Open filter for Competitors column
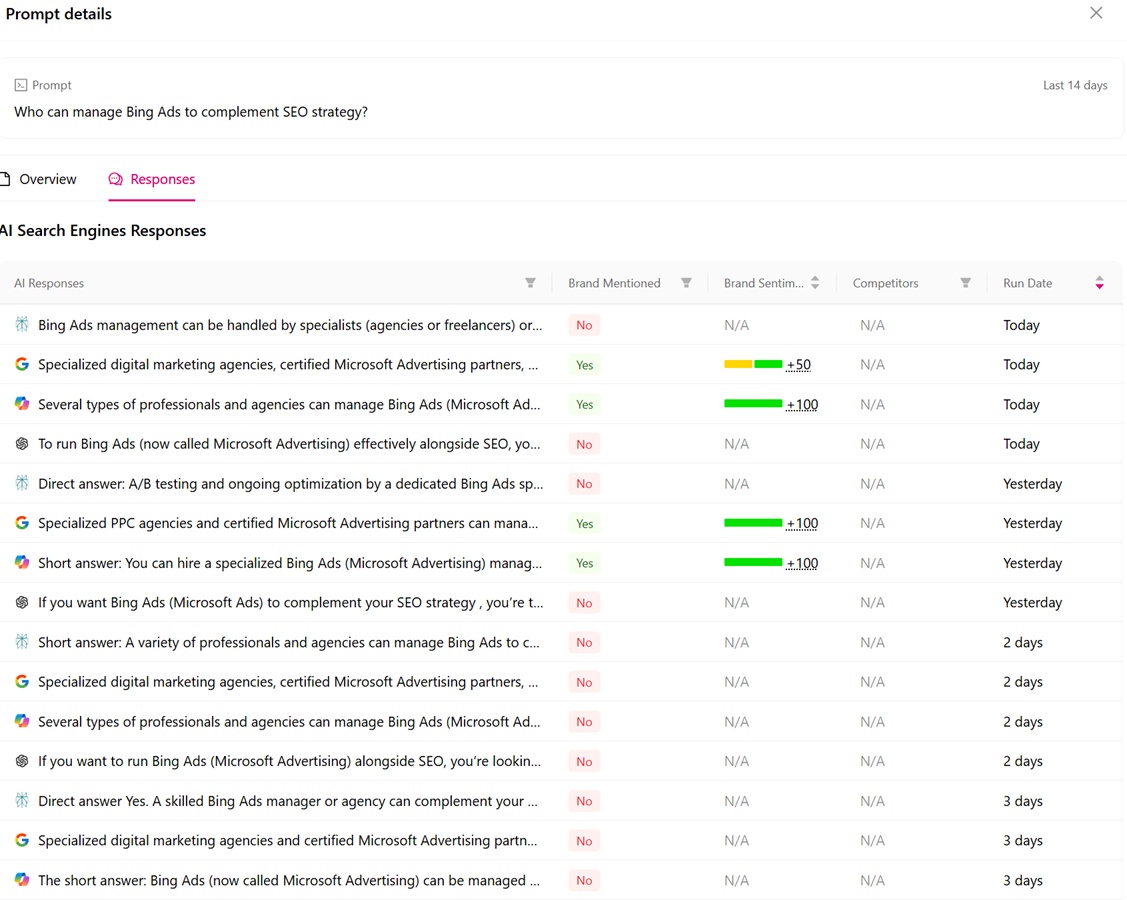Image resolution: width=1127 pixels, height=900 pixels. 966,283
